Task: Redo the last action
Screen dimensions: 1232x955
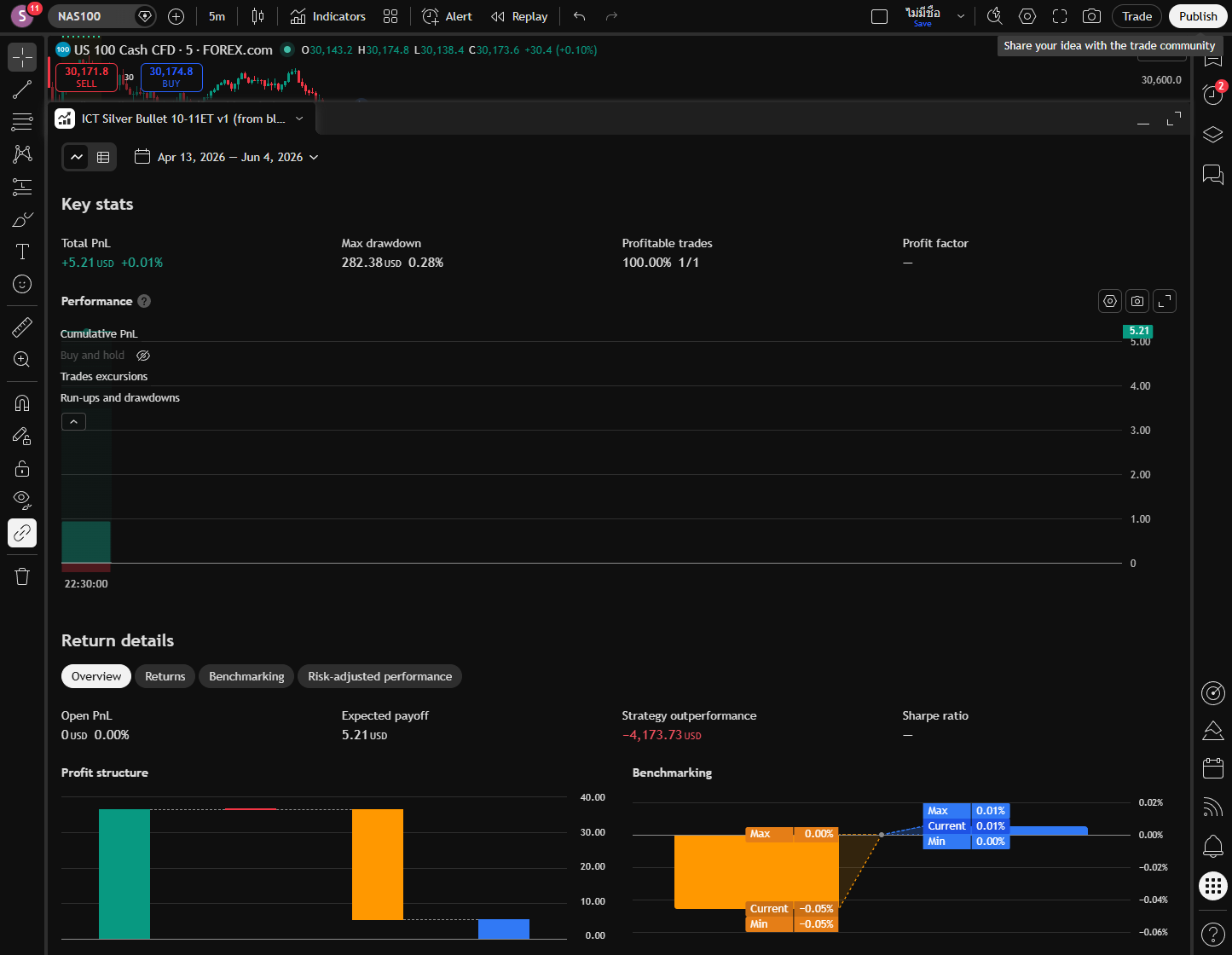Action: coord(611,16)
